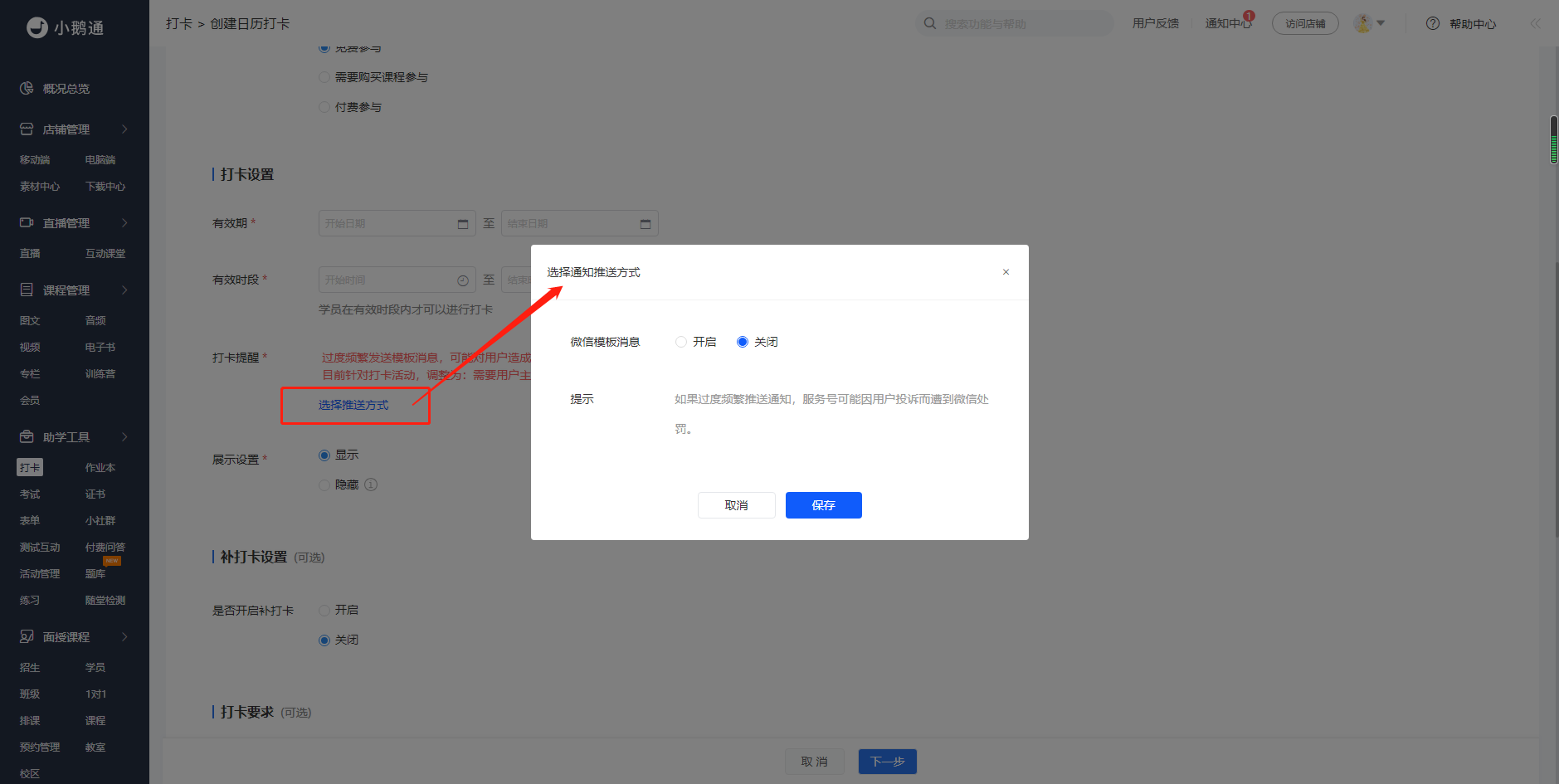Open 作业本 in the sidebar
The height and width of the screenshot is (784, 1559).
[x=100, y=468]
